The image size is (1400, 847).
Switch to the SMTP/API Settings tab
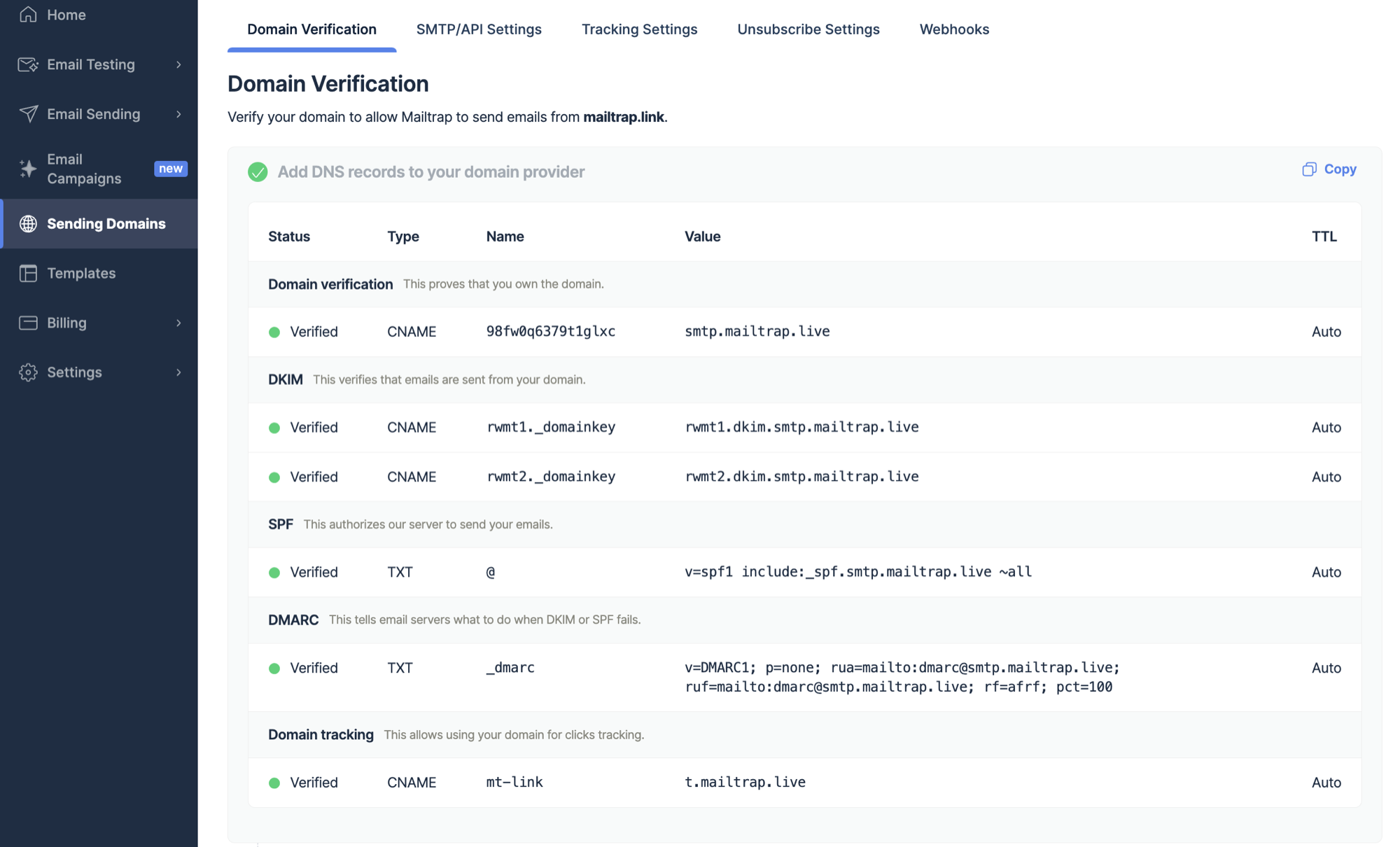[x=479, y=29]
